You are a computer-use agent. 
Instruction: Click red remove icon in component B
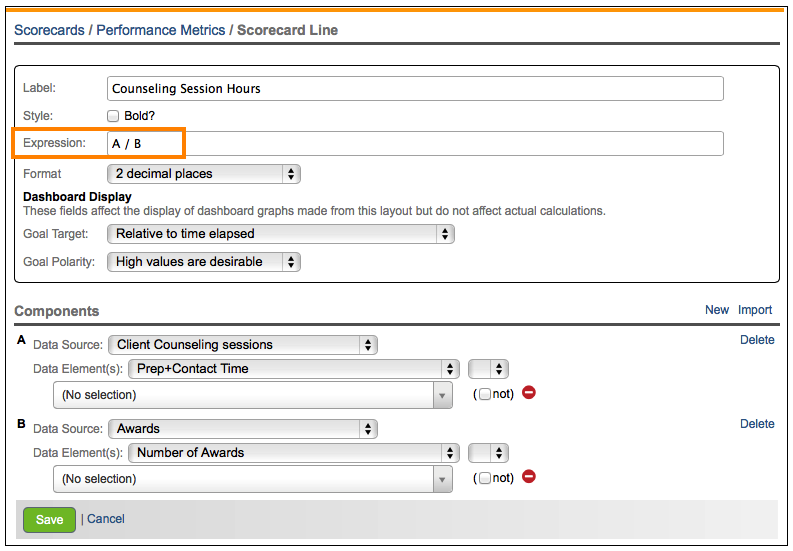[529, 477]
